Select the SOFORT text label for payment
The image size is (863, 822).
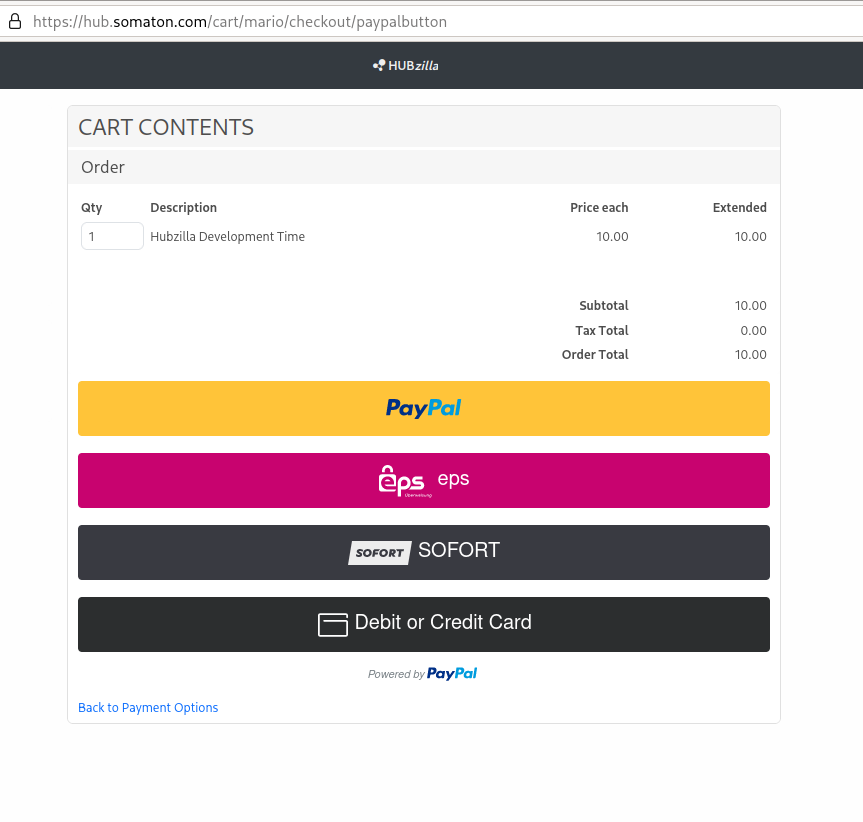pyautogui.click(x=459, y=550)
